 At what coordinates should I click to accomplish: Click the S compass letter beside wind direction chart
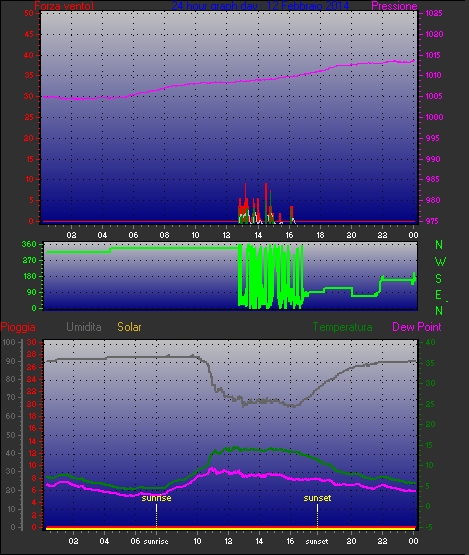coord(439,279)
